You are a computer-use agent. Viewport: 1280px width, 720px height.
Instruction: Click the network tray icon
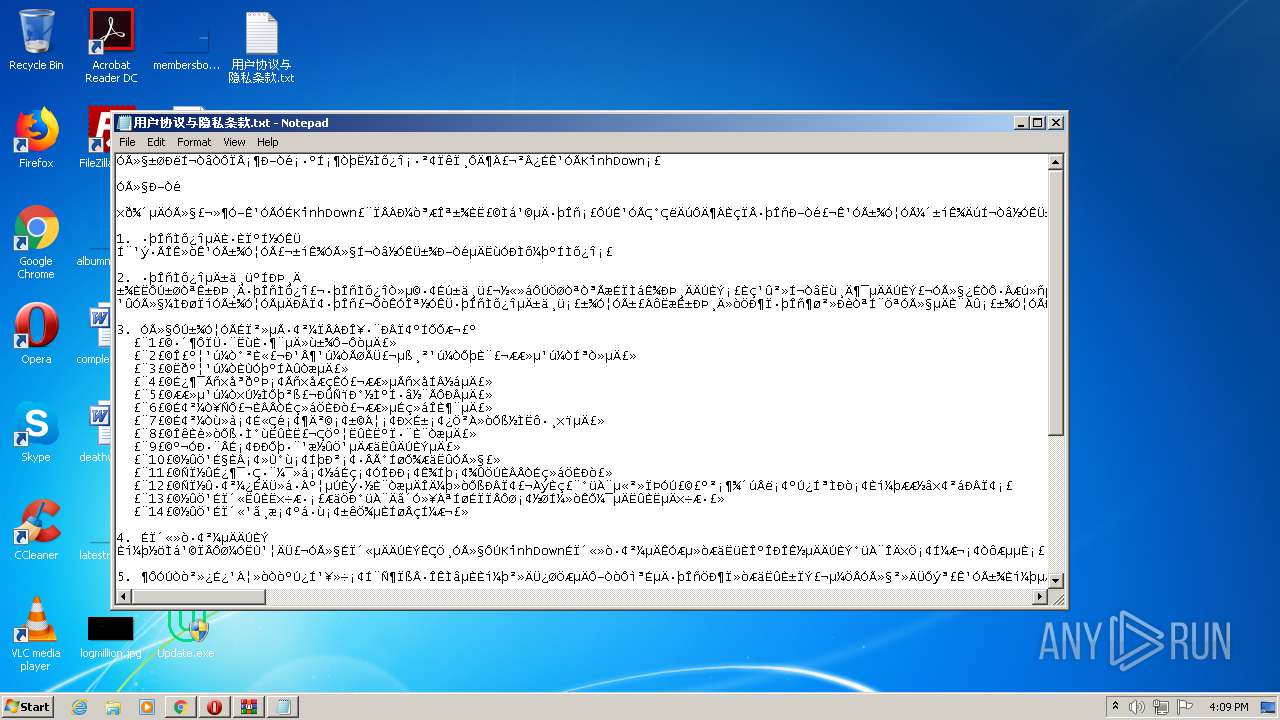(1162, 707)
